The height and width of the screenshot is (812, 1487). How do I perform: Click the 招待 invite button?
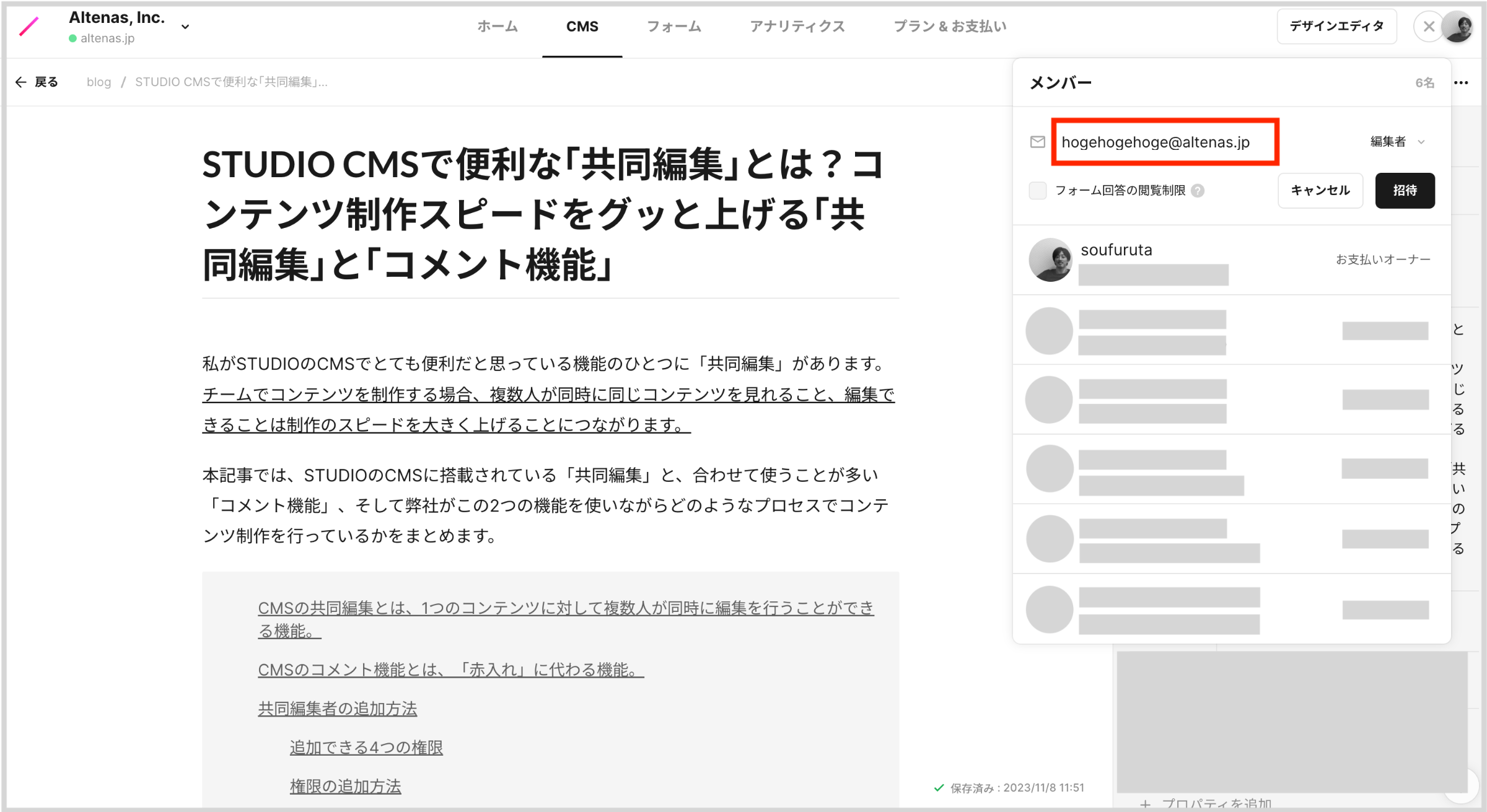[x=1405, y=190]
